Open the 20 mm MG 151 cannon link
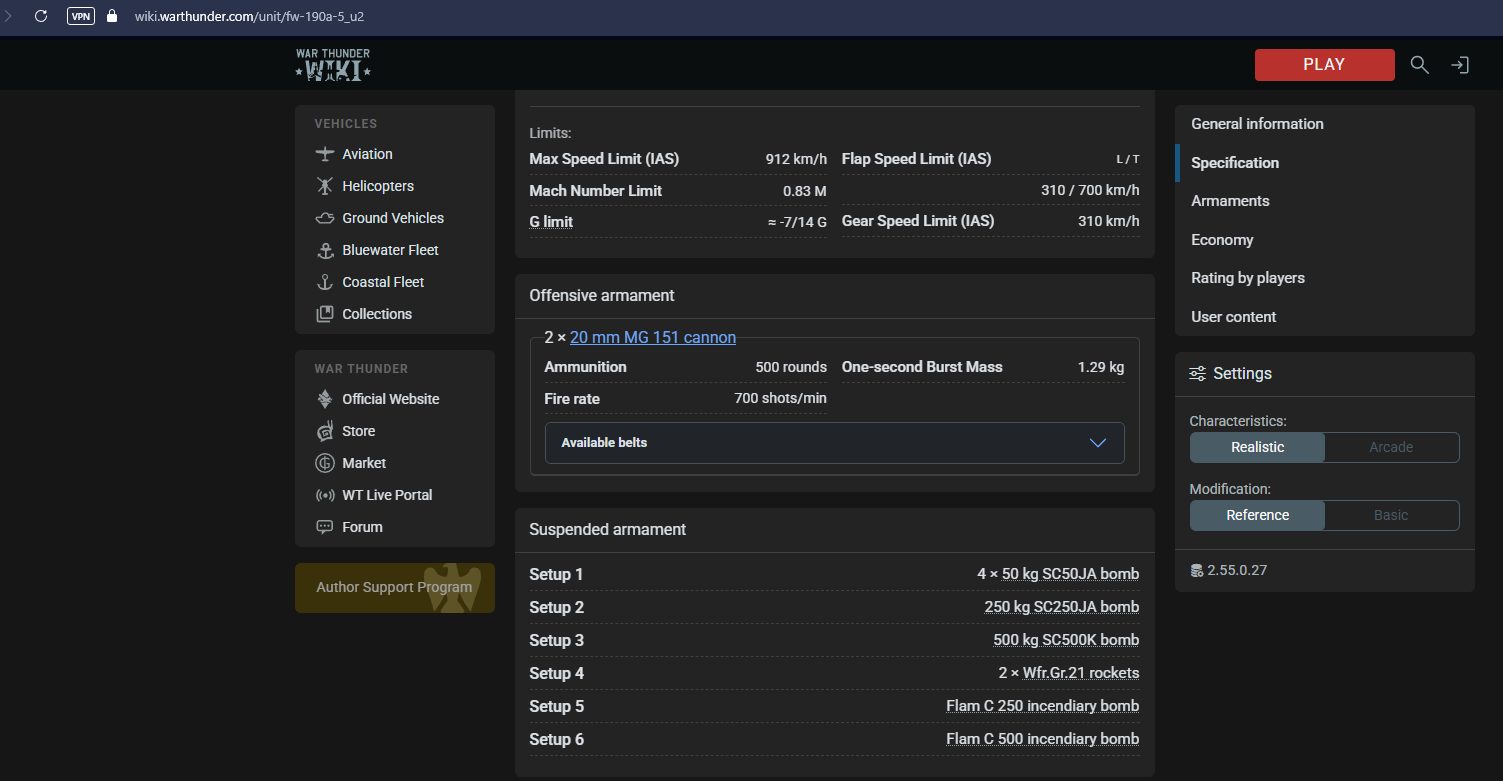 (652, 337)
